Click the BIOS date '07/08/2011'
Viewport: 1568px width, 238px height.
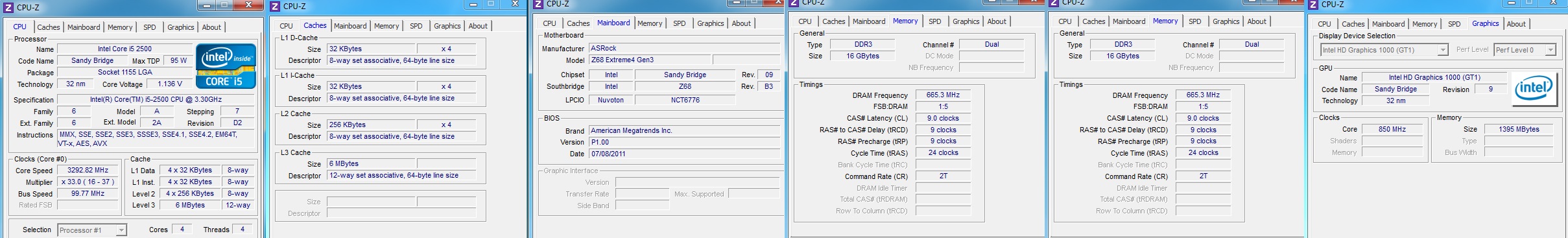coord(684,154)
